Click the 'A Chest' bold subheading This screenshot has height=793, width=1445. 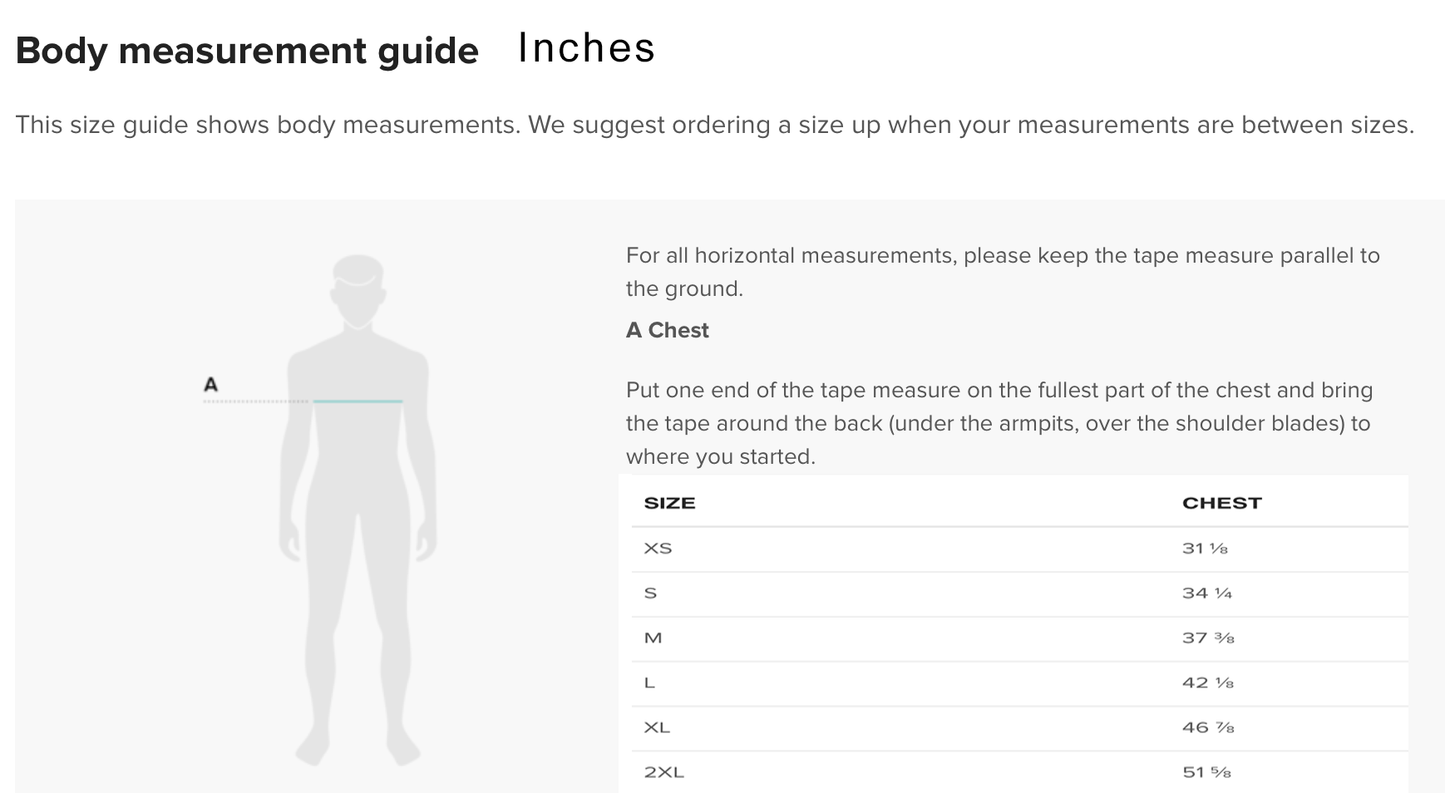tap(667, 331)
